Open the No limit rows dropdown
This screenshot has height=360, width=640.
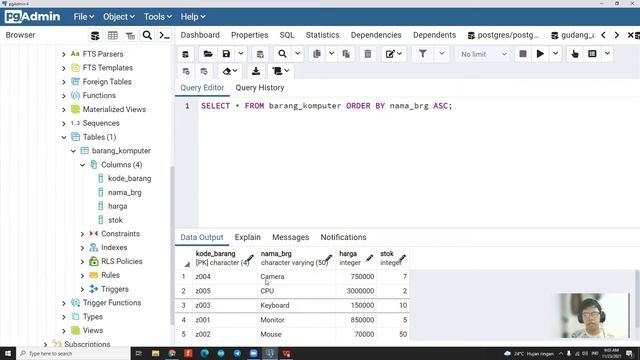(483, 54)
